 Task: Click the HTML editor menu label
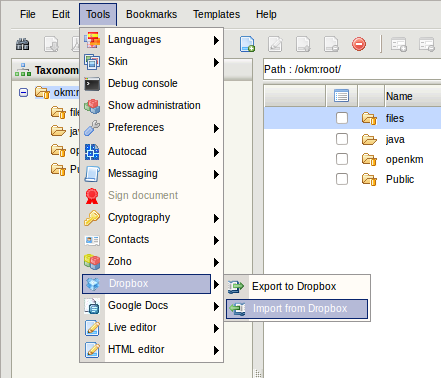(x=136, y=349)
